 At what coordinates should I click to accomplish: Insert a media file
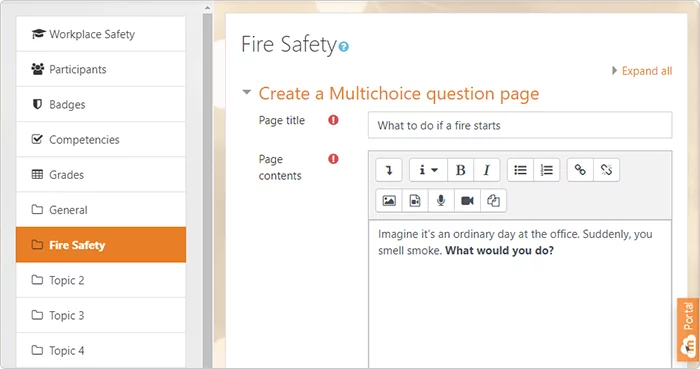415,201
